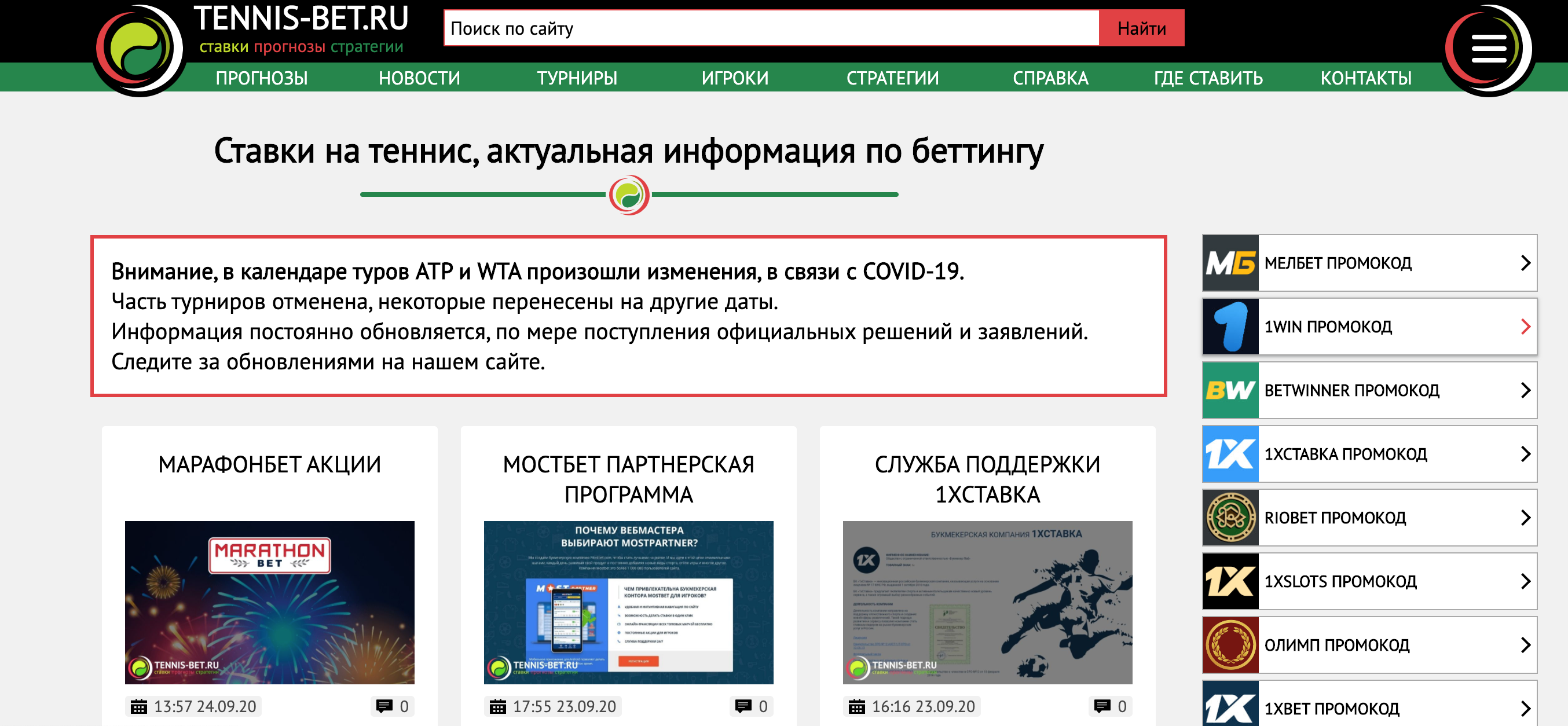Click comment icon on Мостбет партнерская card

743,706
